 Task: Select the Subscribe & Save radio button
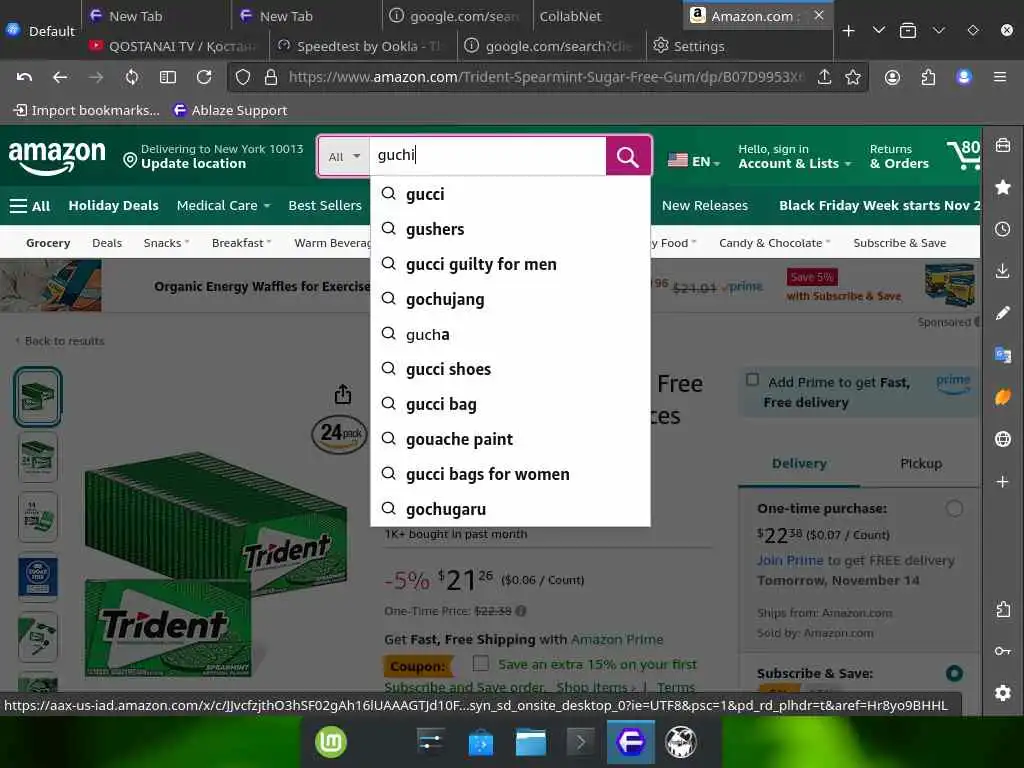pos(954,673)
